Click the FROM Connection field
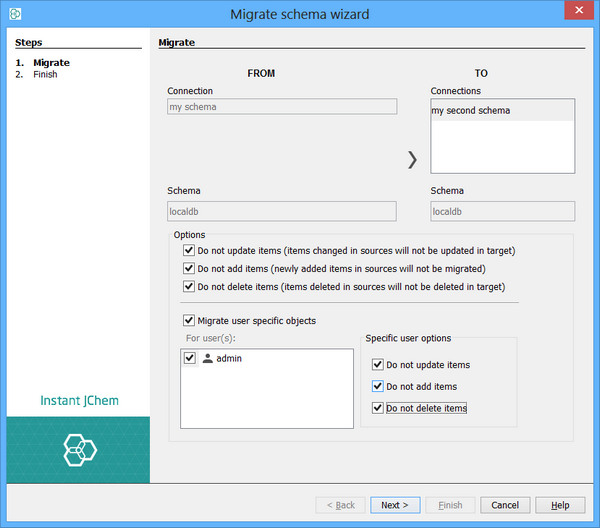600x528 pixels. 282,107
